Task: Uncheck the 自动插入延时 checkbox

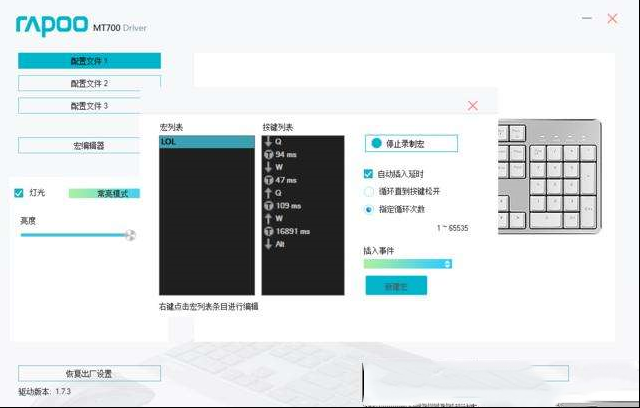Action: [368, 174]
